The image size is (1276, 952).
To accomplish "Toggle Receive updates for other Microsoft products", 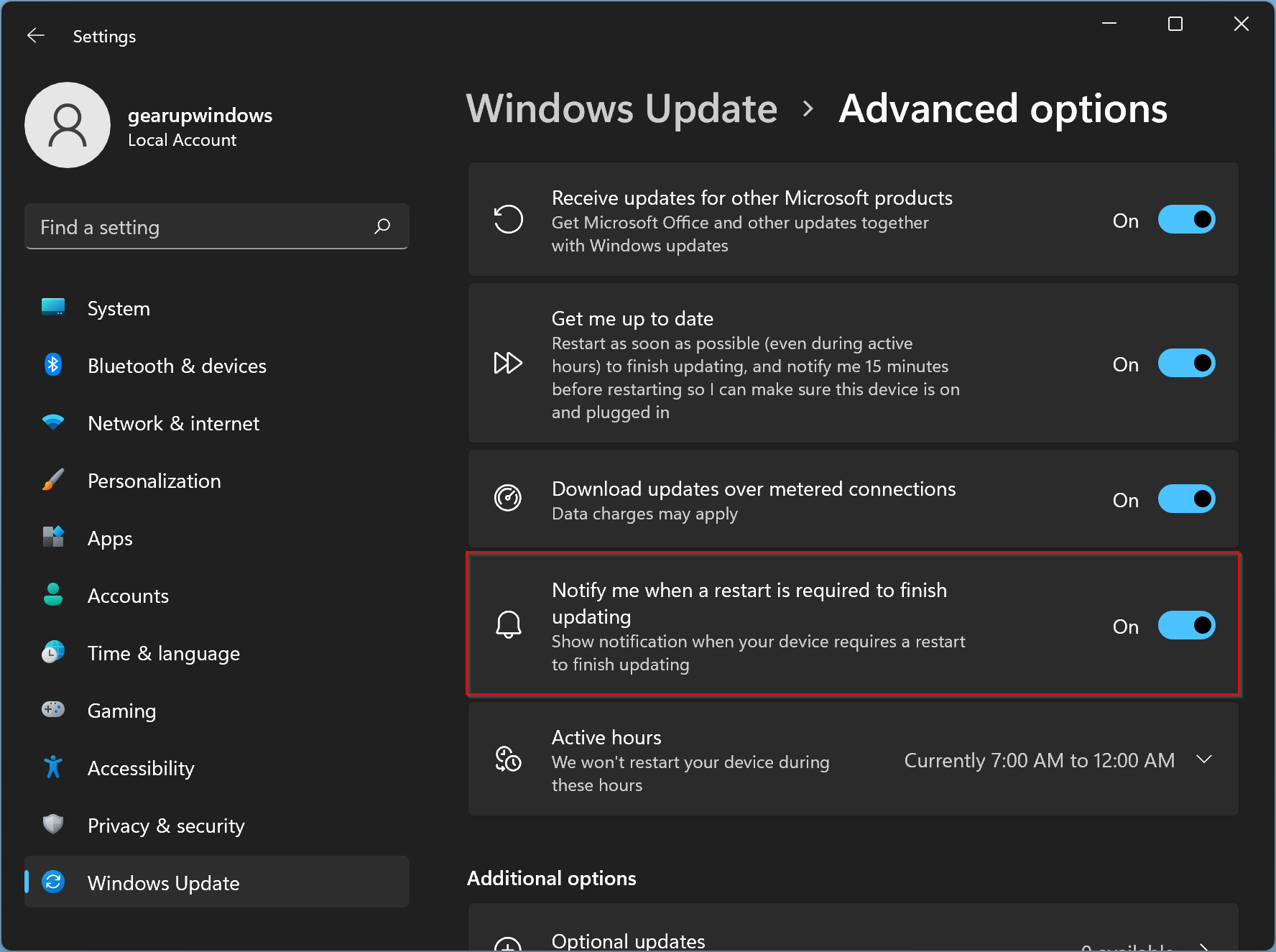I will click(x=1186, y=219).
